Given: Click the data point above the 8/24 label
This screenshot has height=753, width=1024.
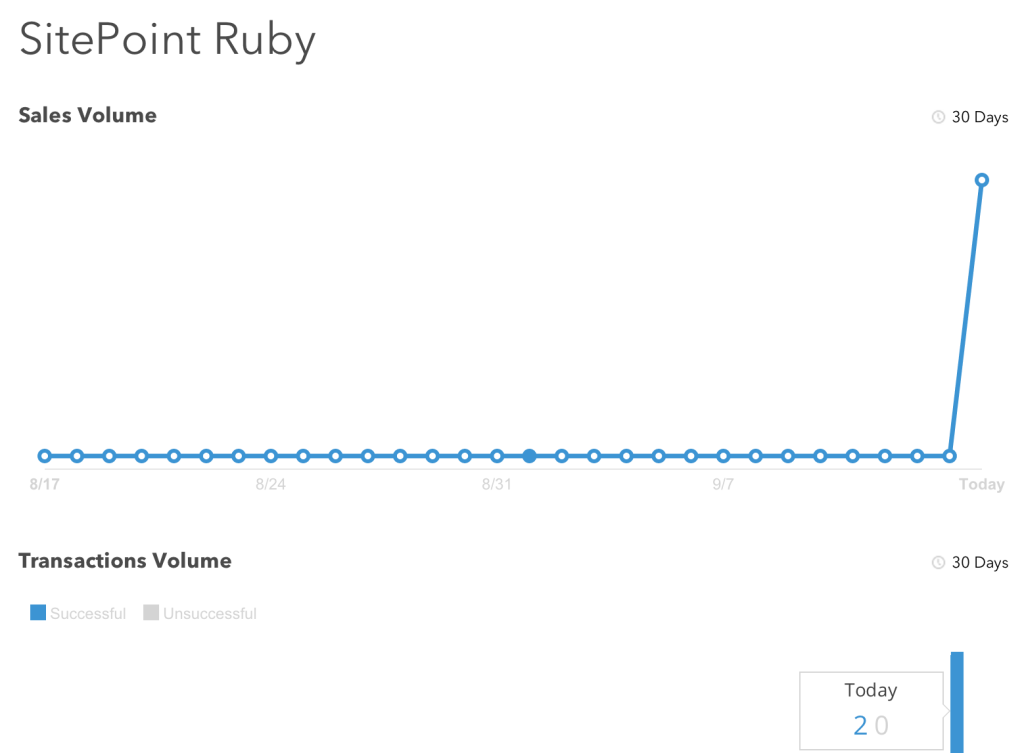Looking at the screenshot, I should coord(271,456).
